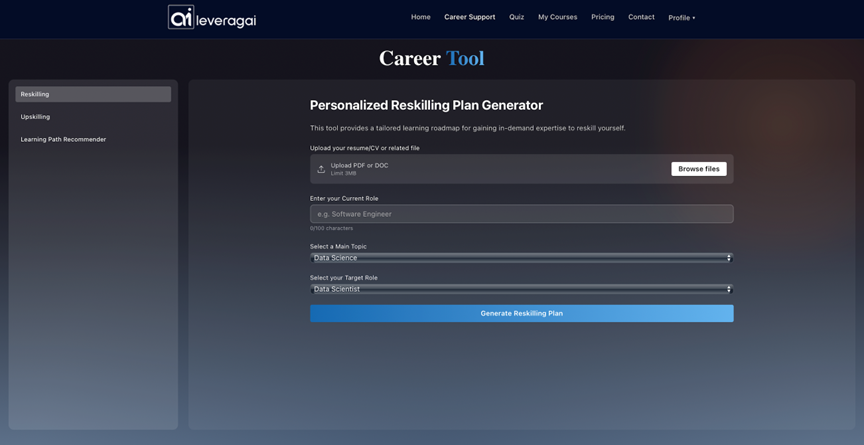The width and height of the screenshot is (864, 445).
Task: Open the Contact page
Action: point(641,17)
